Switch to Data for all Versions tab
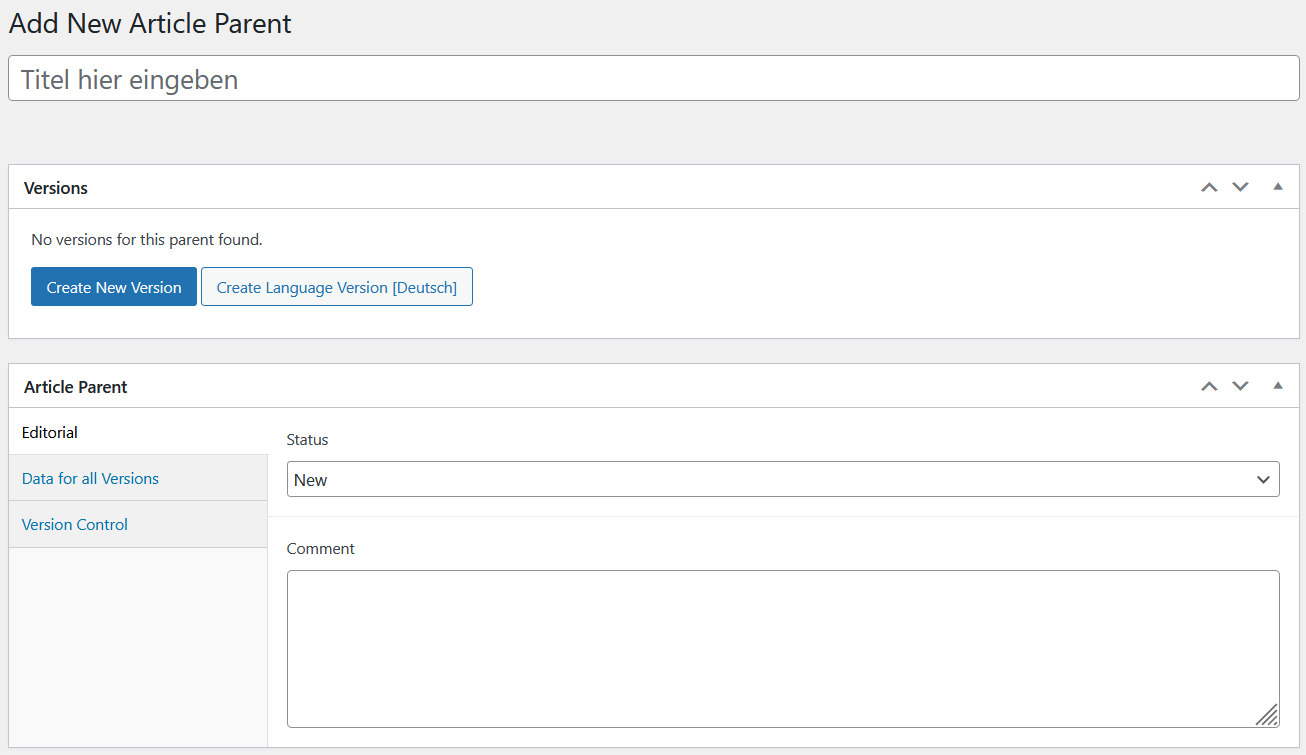This screenshot has height=755, width=1306. tap(138, 478)
